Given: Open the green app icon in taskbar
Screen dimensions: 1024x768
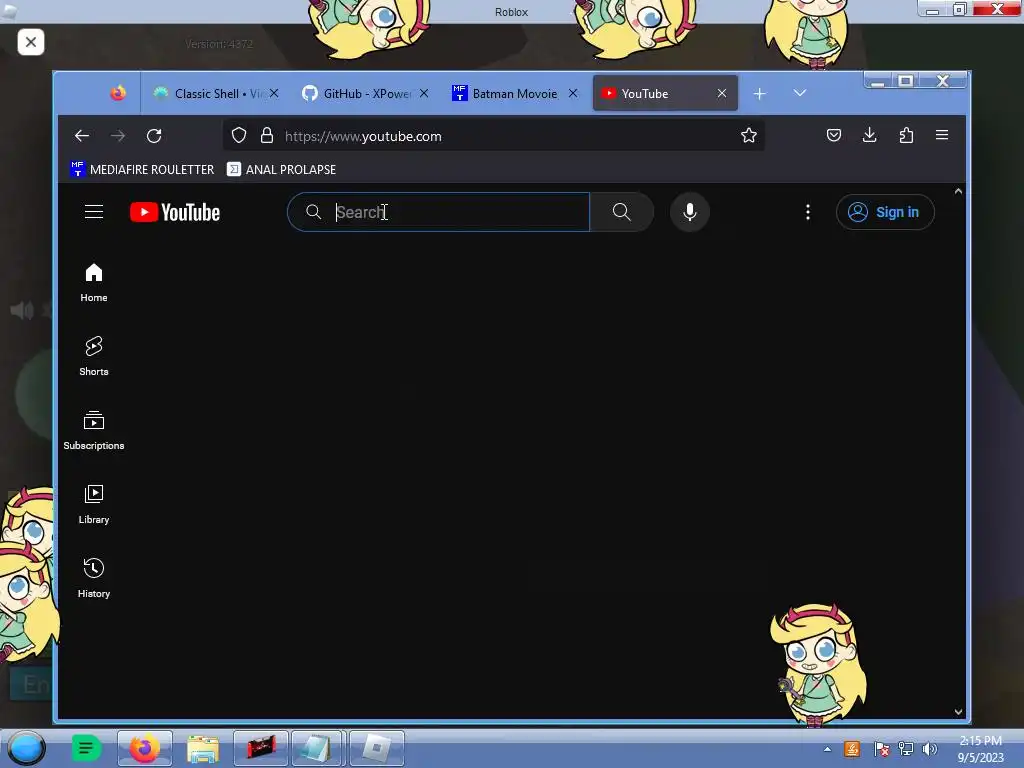Looking at the screenshot, I should click(x=86, y=748).
